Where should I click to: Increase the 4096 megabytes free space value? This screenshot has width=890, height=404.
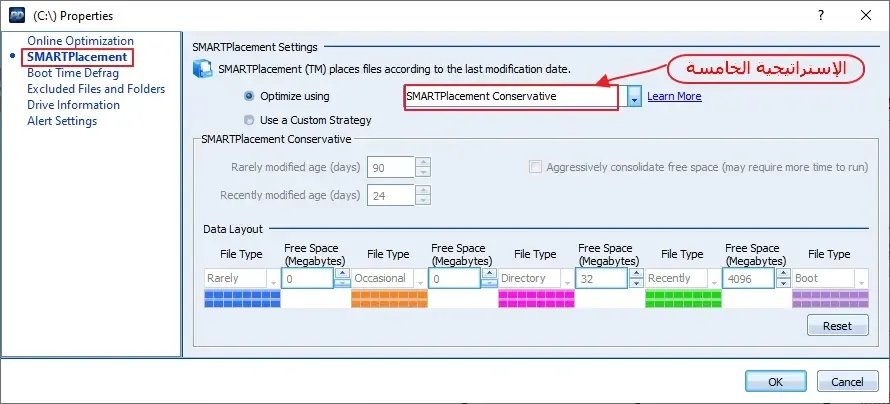[x=783, y=273]
